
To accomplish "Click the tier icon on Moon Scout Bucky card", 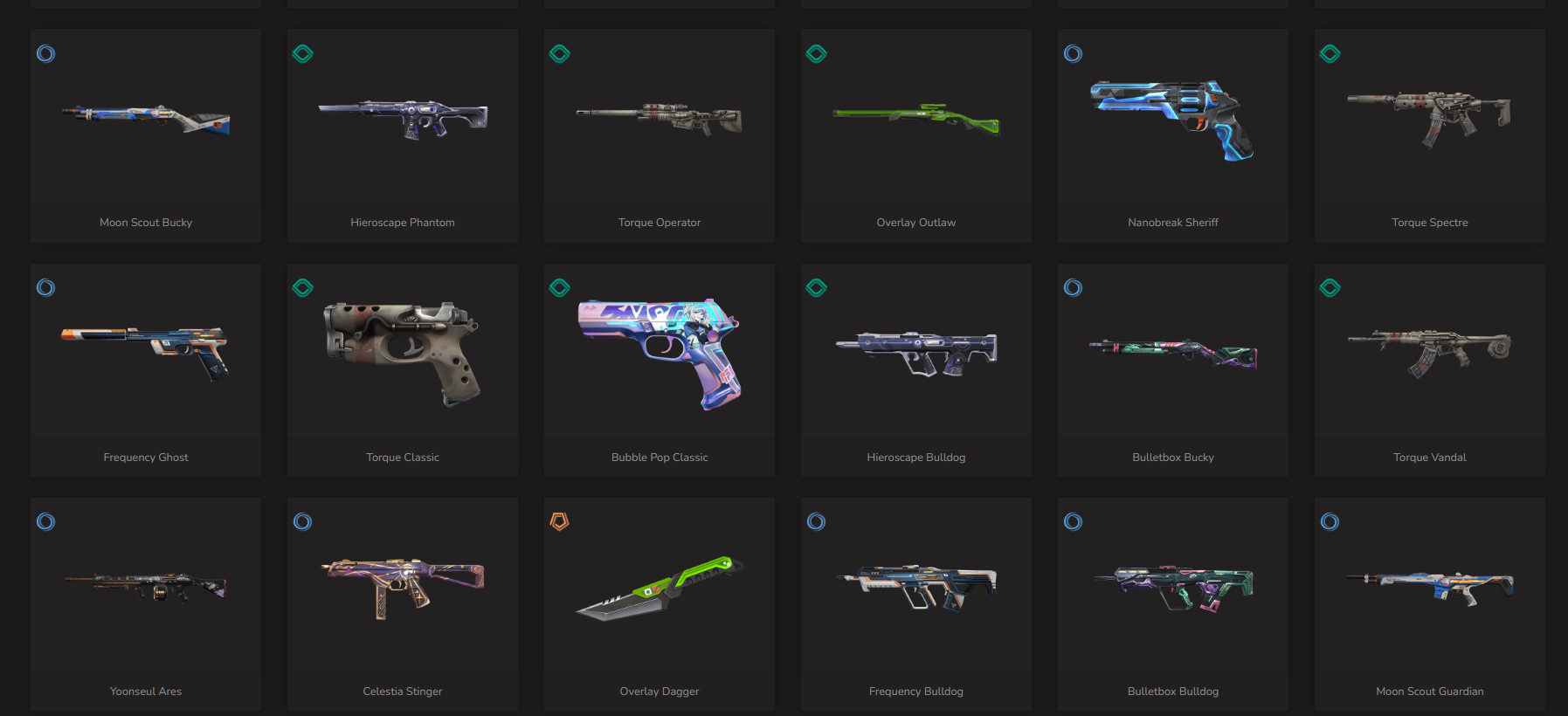I will tap(45, 54).
